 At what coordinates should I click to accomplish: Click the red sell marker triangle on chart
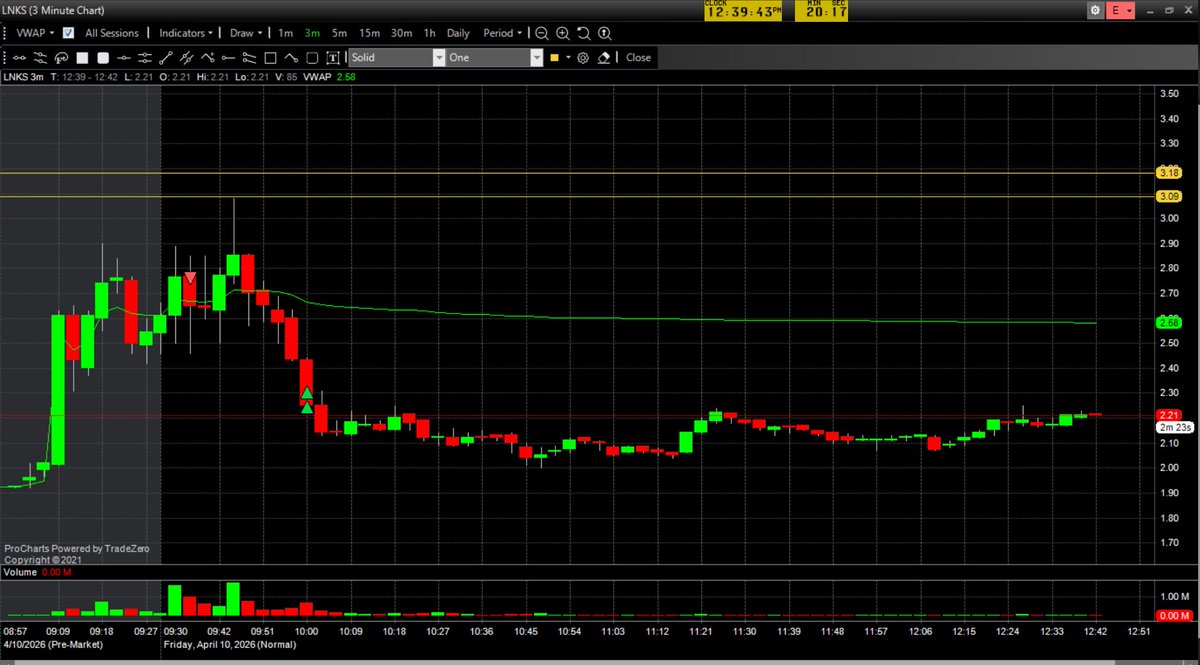(x=190, y=278)
